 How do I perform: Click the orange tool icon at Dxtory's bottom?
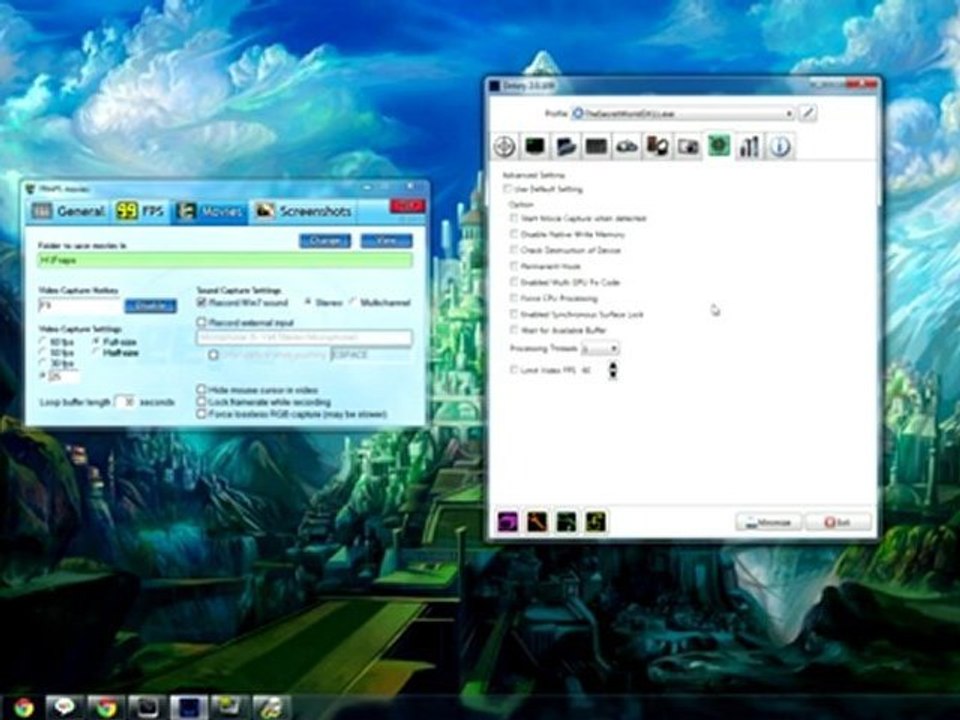pyautogui.click(x=537, y=522)
